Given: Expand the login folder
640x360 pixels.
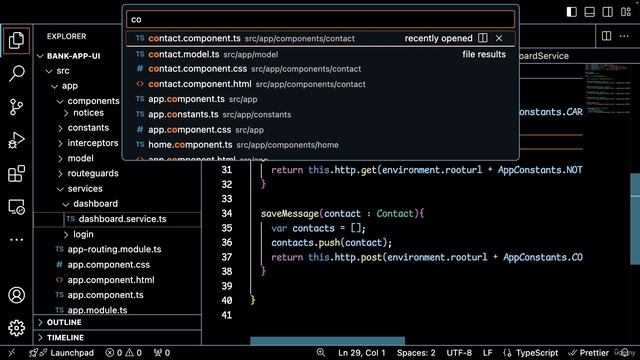Looking at the screenshot, I should pos(66,234).
